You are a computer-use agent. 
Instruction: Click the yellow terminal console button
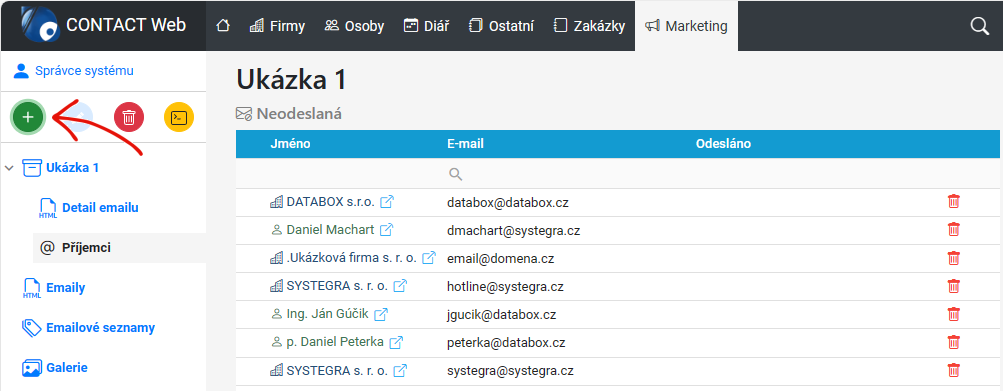(179, 118)
